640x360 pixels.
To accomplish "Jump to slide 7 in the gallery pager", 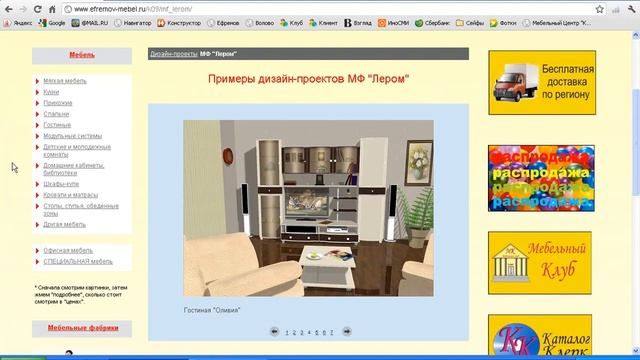I will (x=331, y=333).
